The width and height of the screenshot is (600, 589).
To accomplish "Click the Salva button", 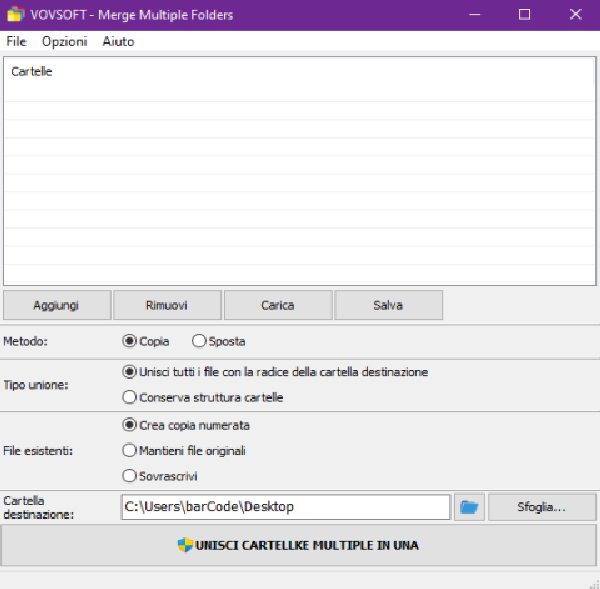I will pos(388,305).
